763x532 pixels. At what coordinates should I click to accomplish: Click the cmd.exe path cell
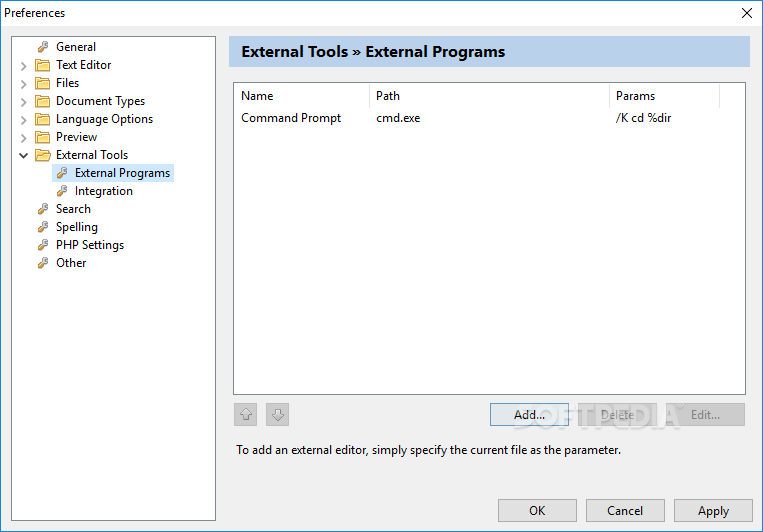398,118
